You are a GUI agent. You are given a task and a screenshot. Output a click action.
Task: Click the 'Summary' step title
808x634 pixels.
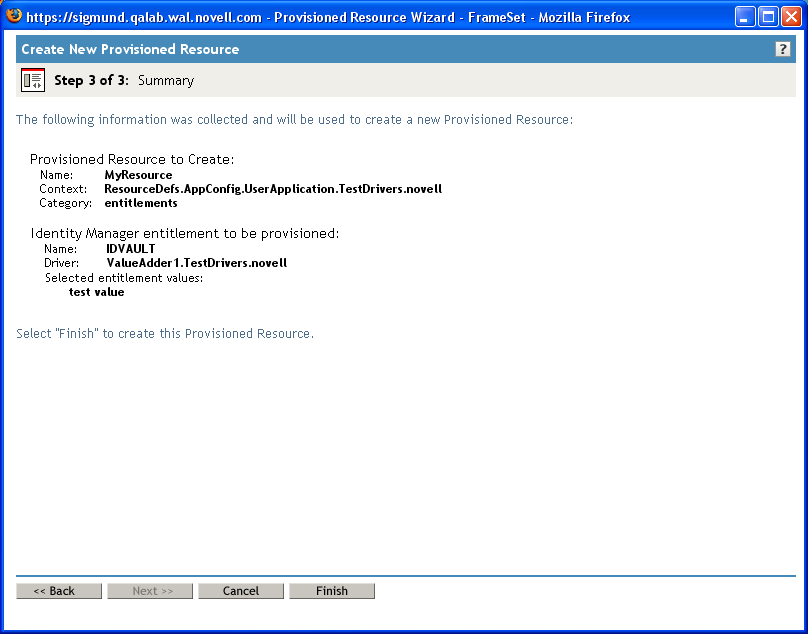[x=166, y=81]
